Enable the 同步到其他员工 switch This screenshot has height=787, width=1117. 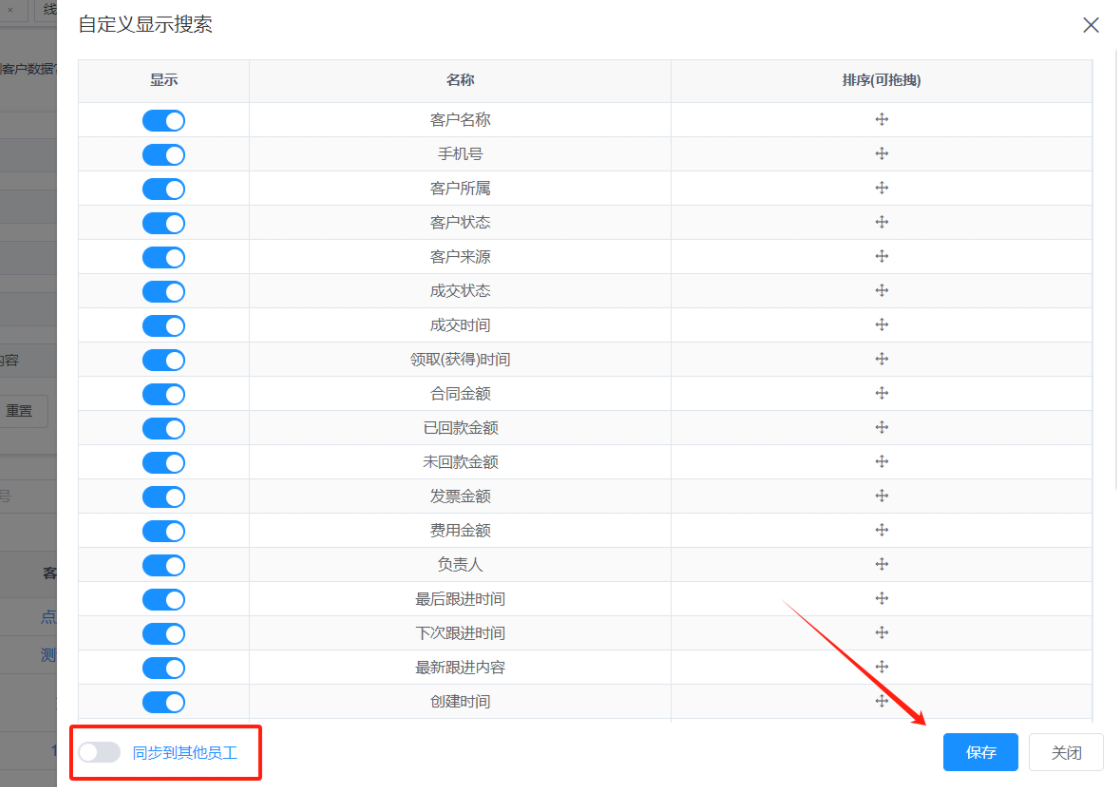pyautogui.click(x=99, y=752)
